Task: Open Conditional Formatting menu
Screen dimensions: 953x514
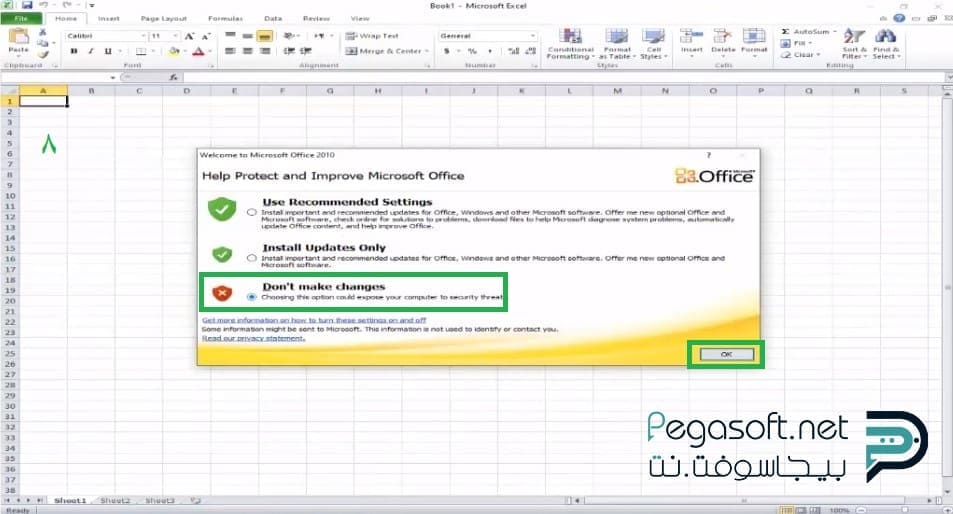Action: [x=570, y=44]
